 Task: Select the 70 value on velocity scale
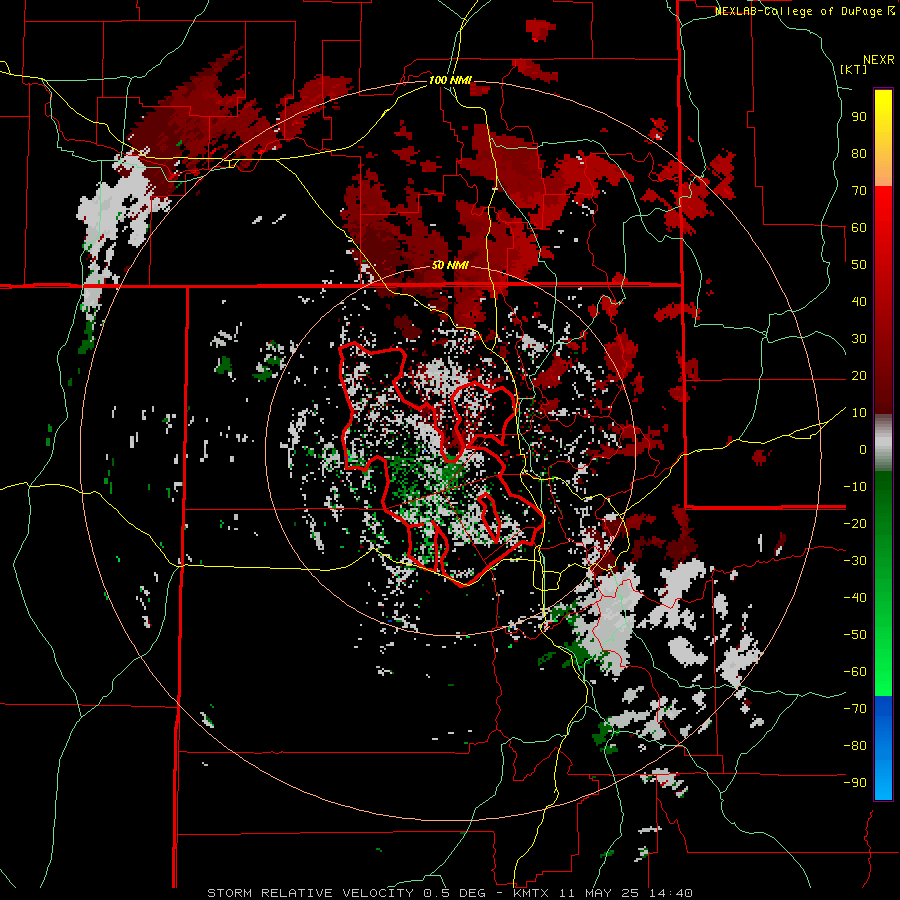tap(859, 191)
